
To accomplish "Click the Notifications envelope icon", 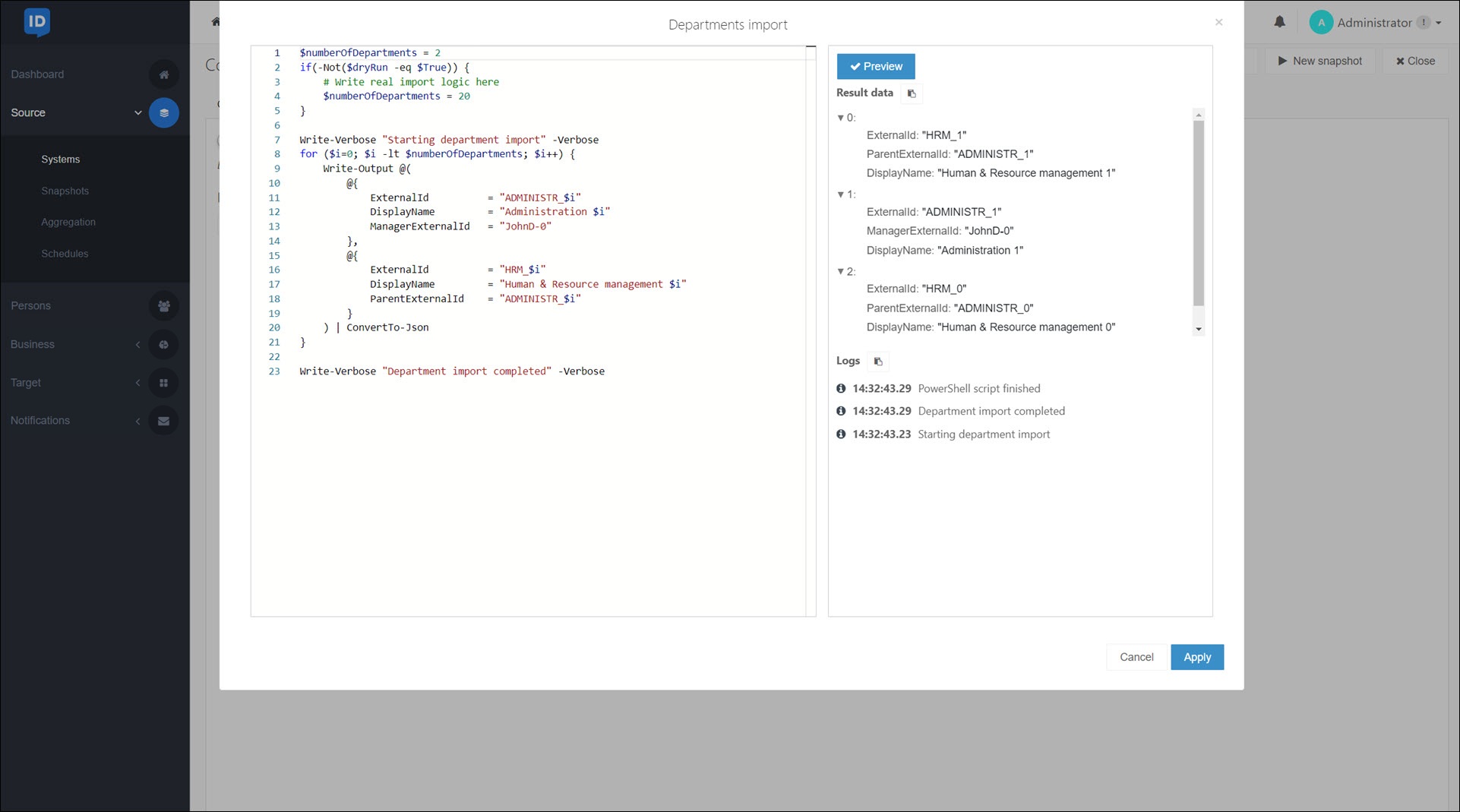I will coord(163,421).
